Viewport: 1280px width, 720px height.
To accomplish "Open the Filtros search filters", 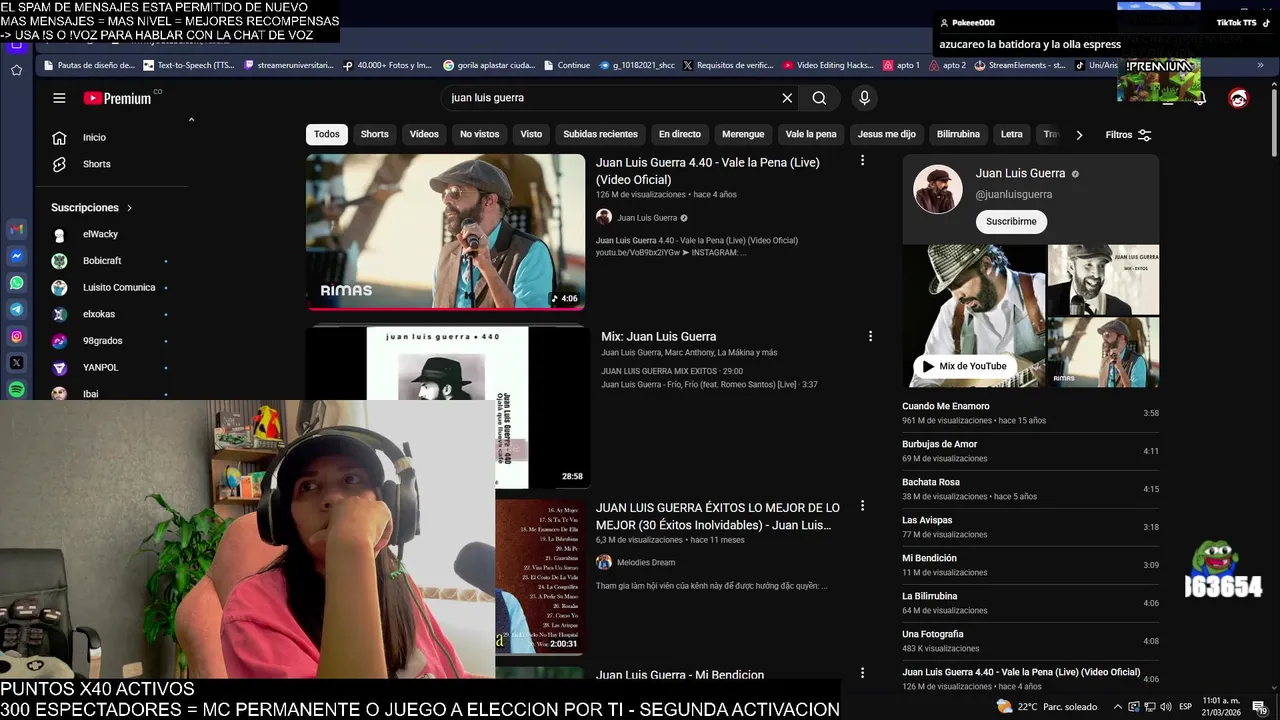I will point(1129,135).
